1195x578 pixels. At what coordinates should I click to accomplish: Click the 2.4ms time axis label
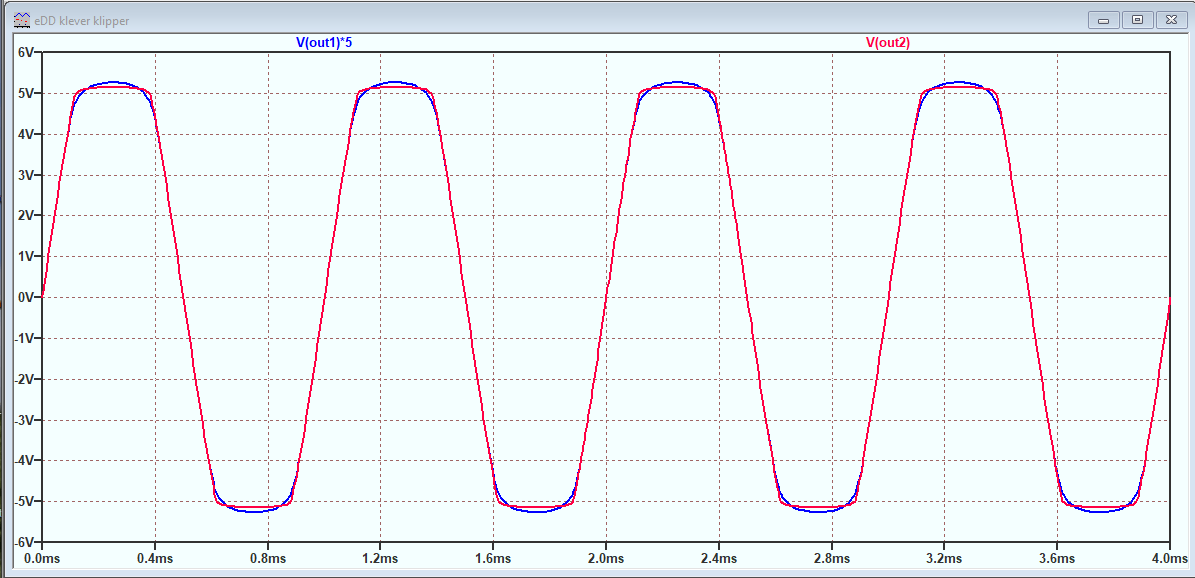pyautogui.click(x=719, y=559)
